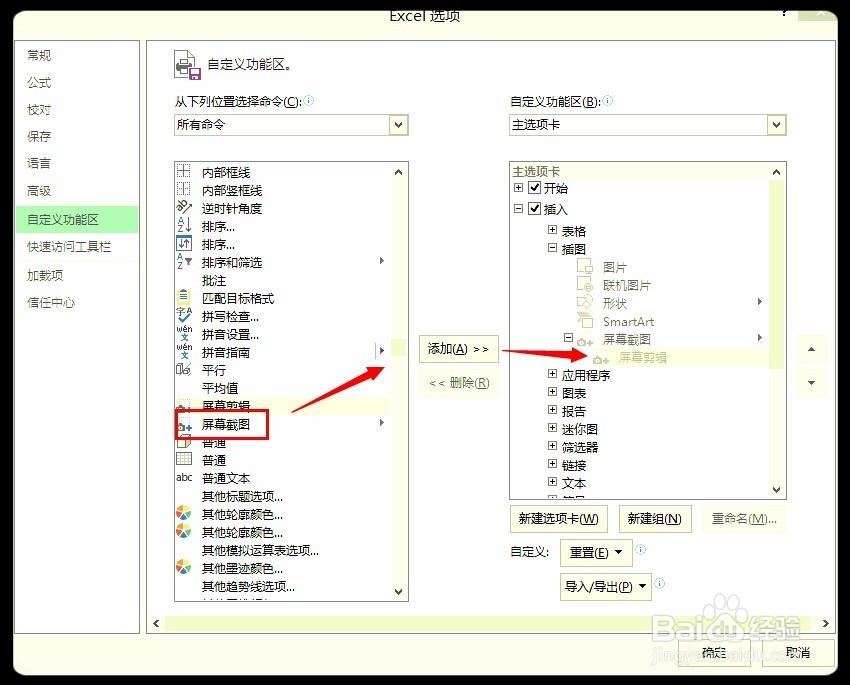This screenshot has height=685, width=850.
Task: Select the 拼写检查 spell check icon
Action: coord(184,316)
